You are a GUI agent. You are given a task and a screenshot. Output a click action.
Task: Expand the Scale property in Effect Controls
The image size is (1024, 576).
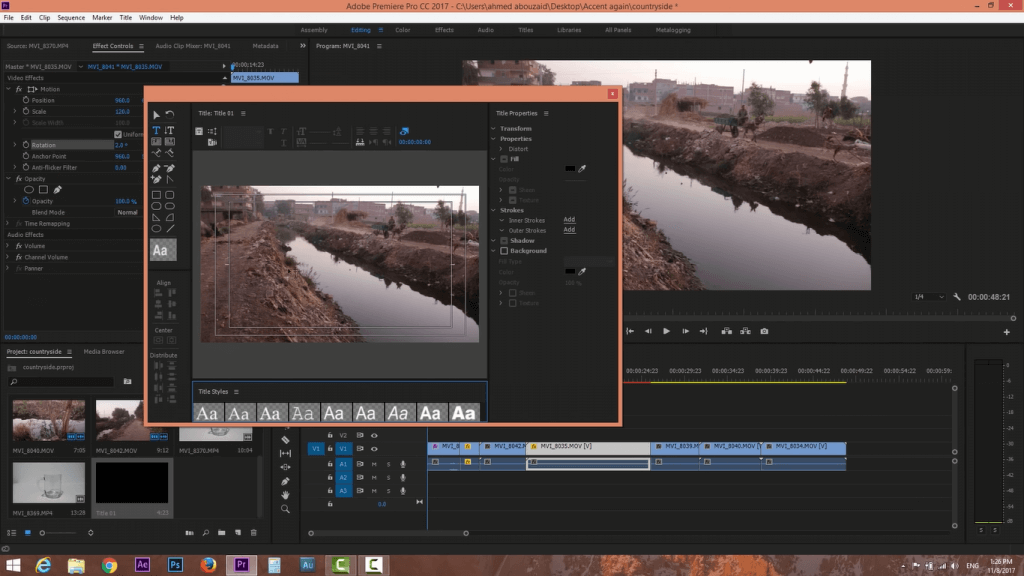click(x=15, y=112)
